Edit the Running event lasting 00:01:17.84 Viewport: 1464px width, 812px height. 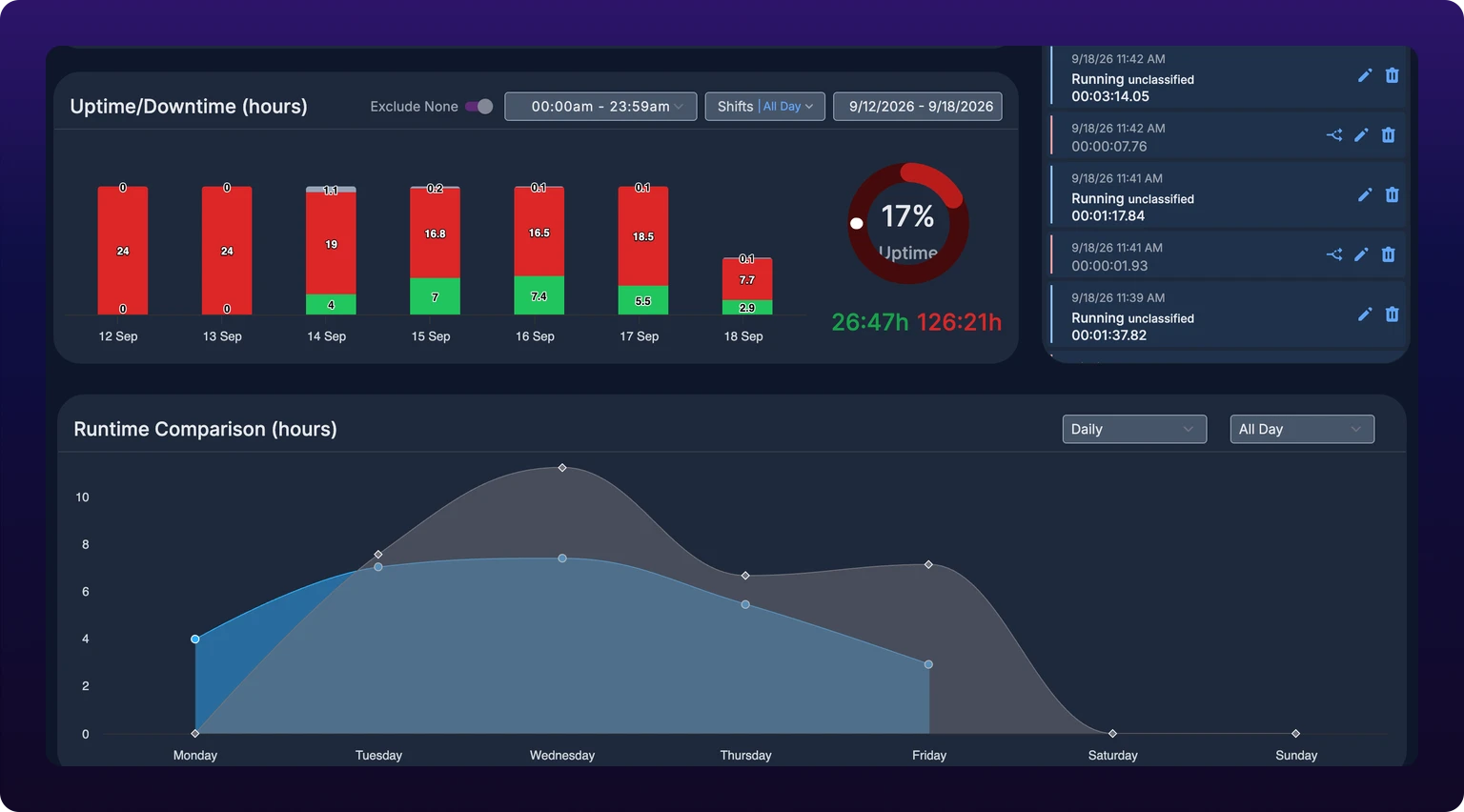click(x=1365, y=194)
